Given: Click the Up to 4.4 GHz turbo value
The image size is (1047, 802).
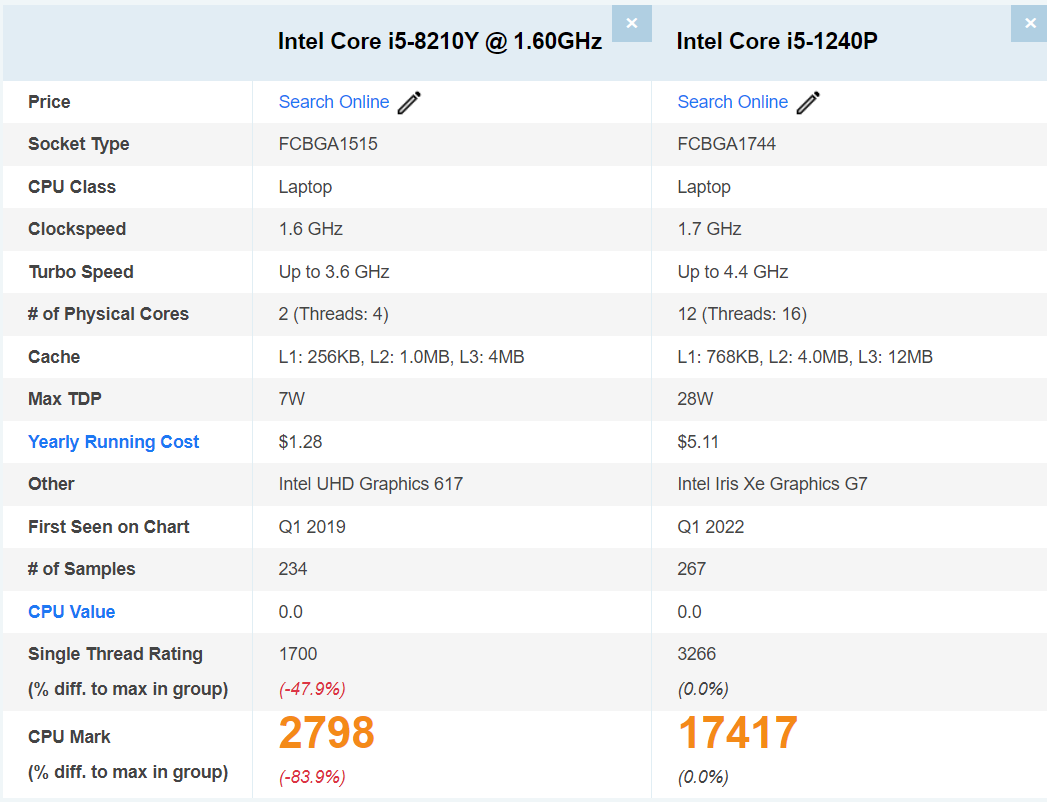Looking at the screenshot, I should point(732,272).
